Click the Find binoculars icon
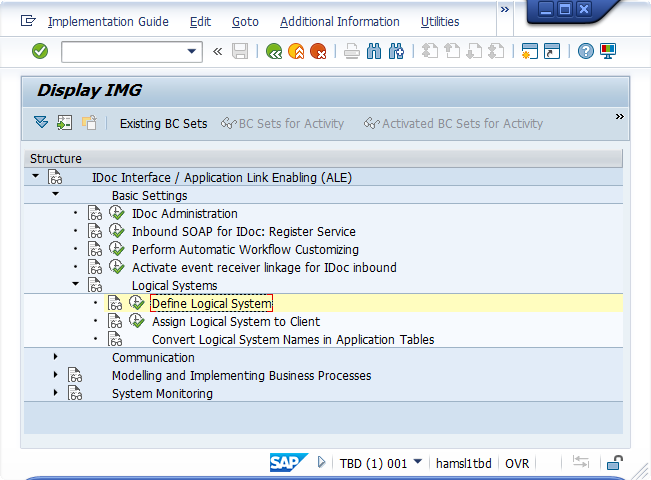Viewport: 651px width, 480px height. point(373,51)
